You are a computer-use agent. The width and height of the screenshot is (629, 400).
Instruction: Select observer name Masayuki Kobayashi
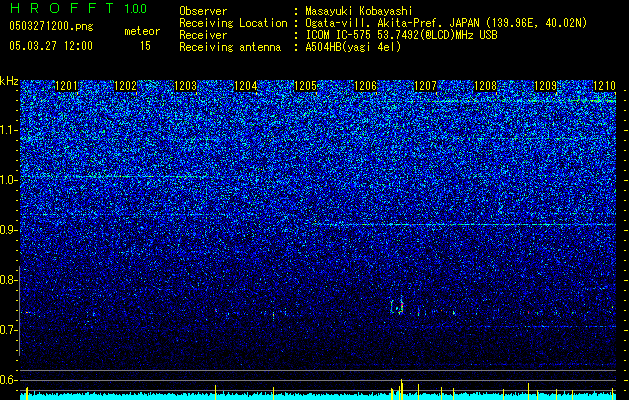[359, 11]
